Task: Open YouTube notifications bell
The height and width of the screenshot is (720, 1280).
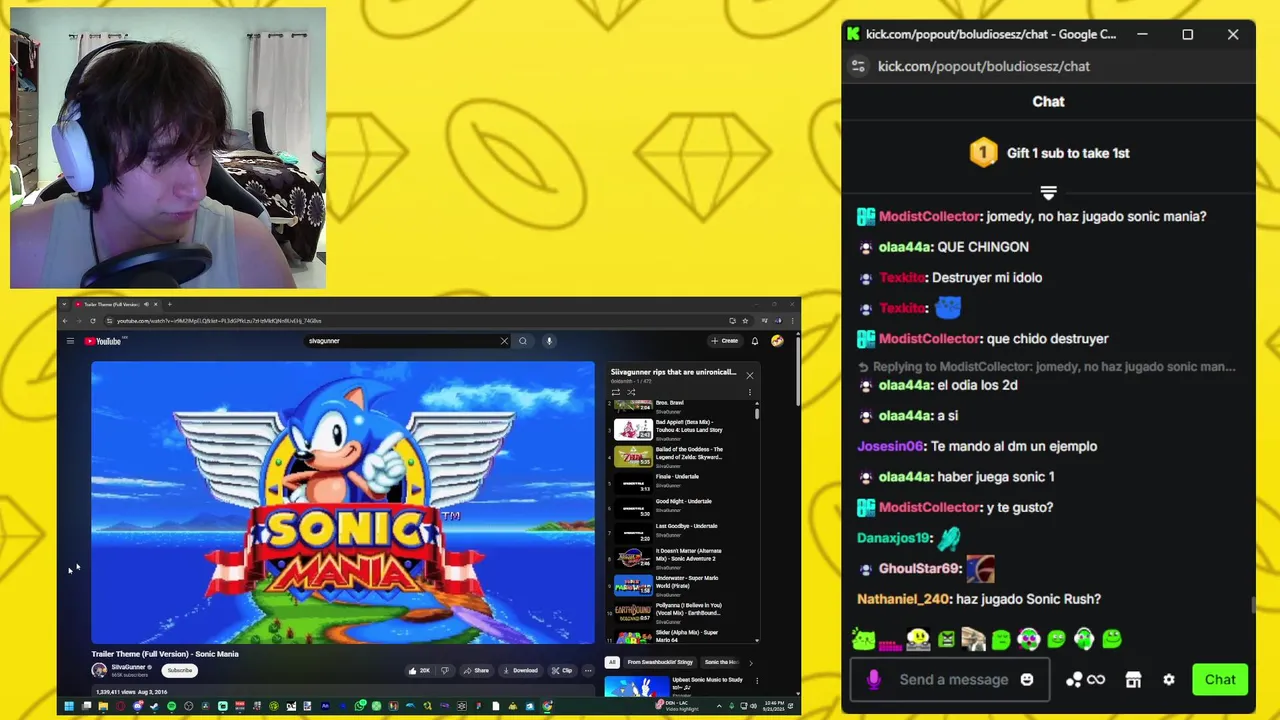Action: click(755, 341)
